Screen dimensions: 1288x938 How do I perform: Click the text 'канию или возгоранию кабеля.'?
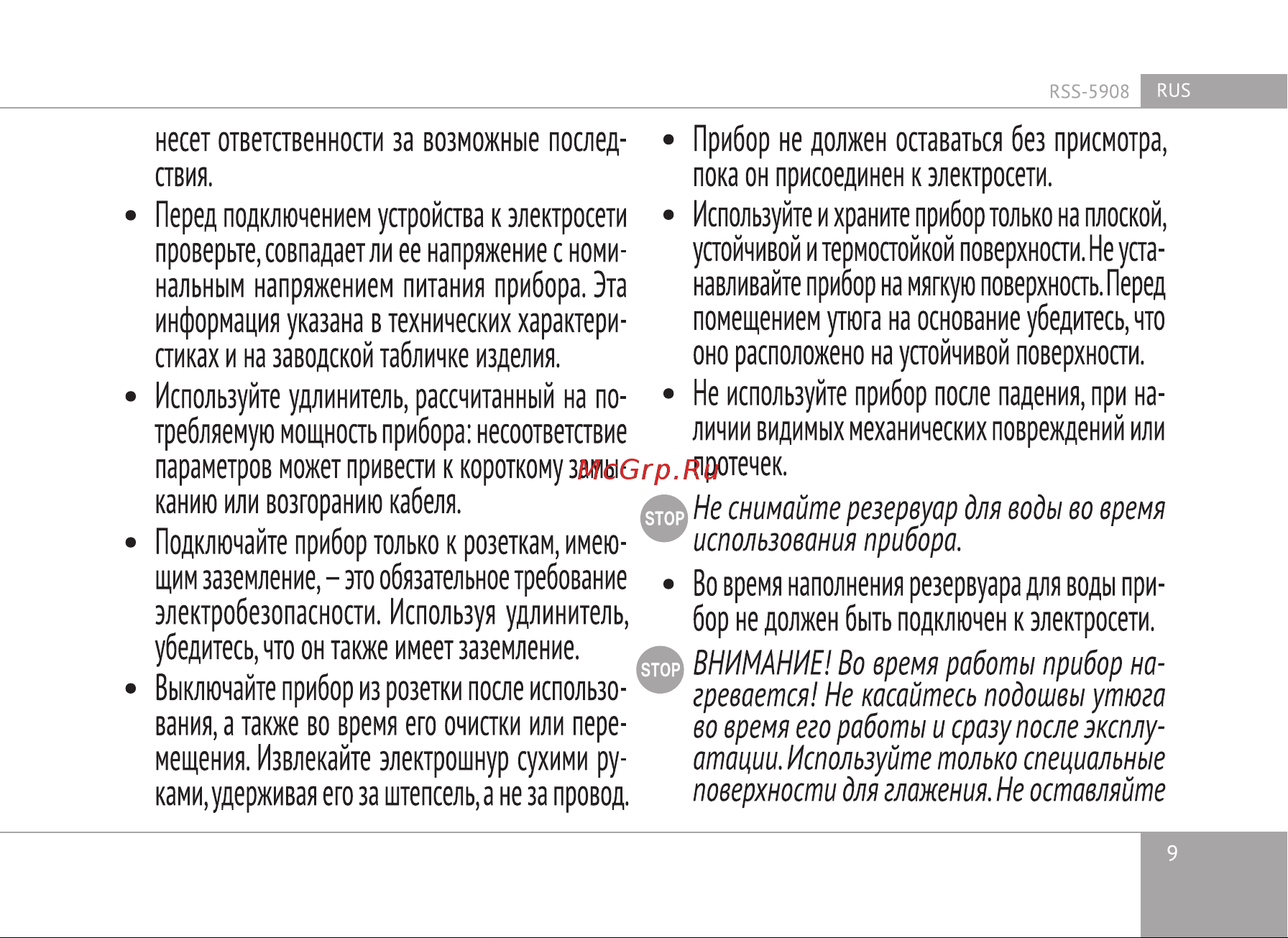pyautogui.click(x=308, y=502)
